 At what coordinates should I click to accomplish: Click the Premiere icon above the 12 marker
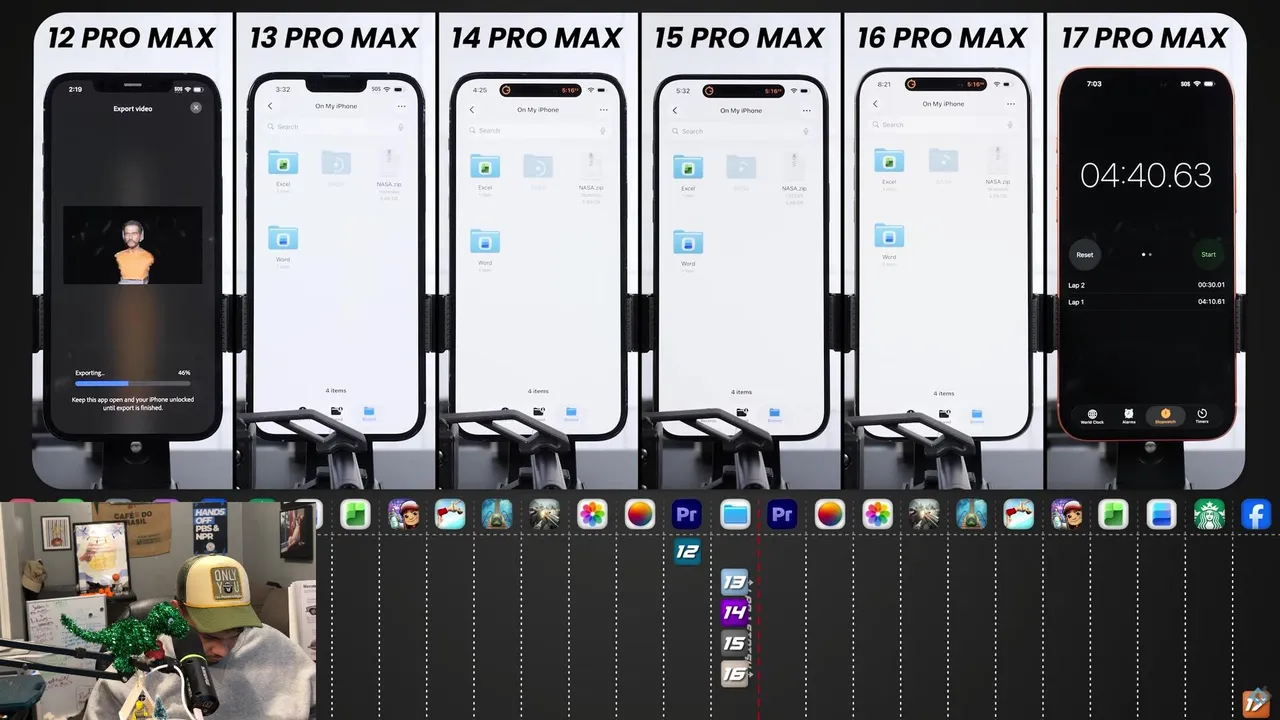coord(687,515)
